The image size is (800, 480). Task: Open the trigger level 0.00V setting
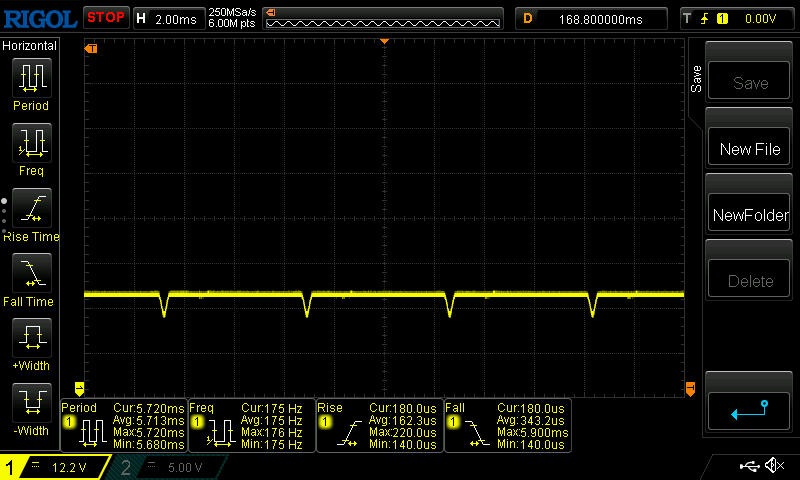point(736,18)
